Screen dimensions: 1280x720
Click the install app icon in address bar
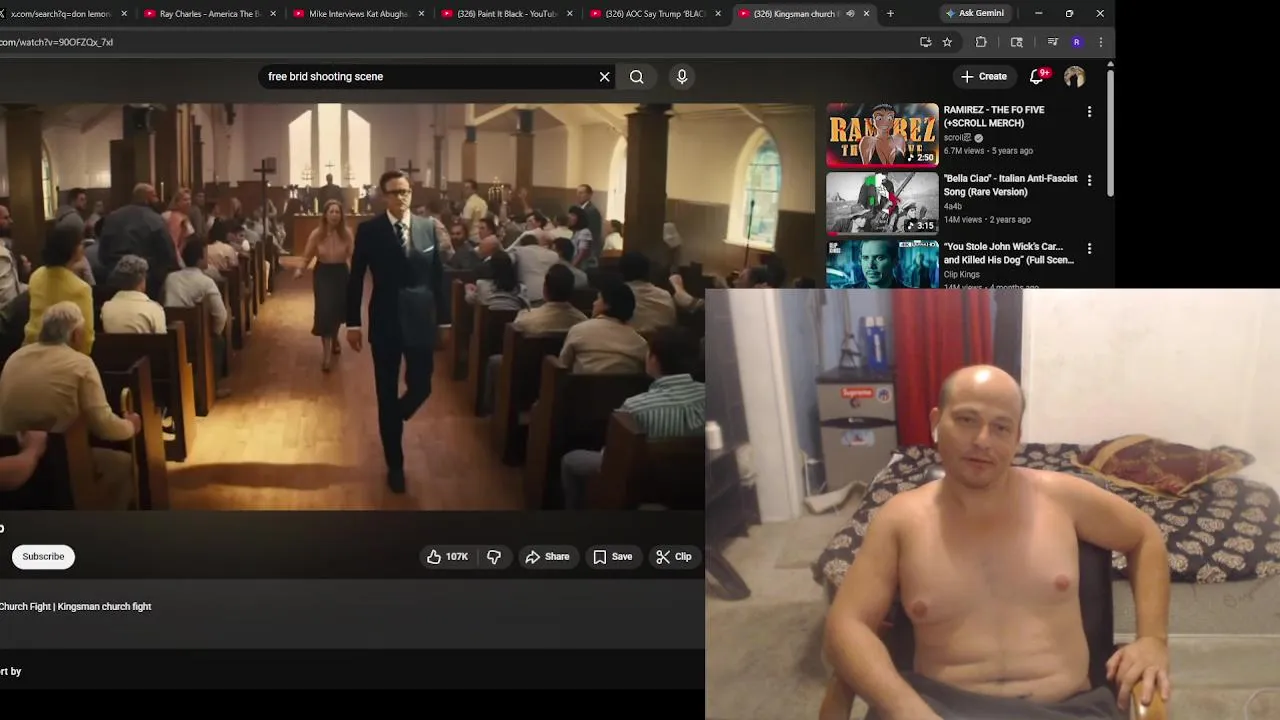(925, 42)
